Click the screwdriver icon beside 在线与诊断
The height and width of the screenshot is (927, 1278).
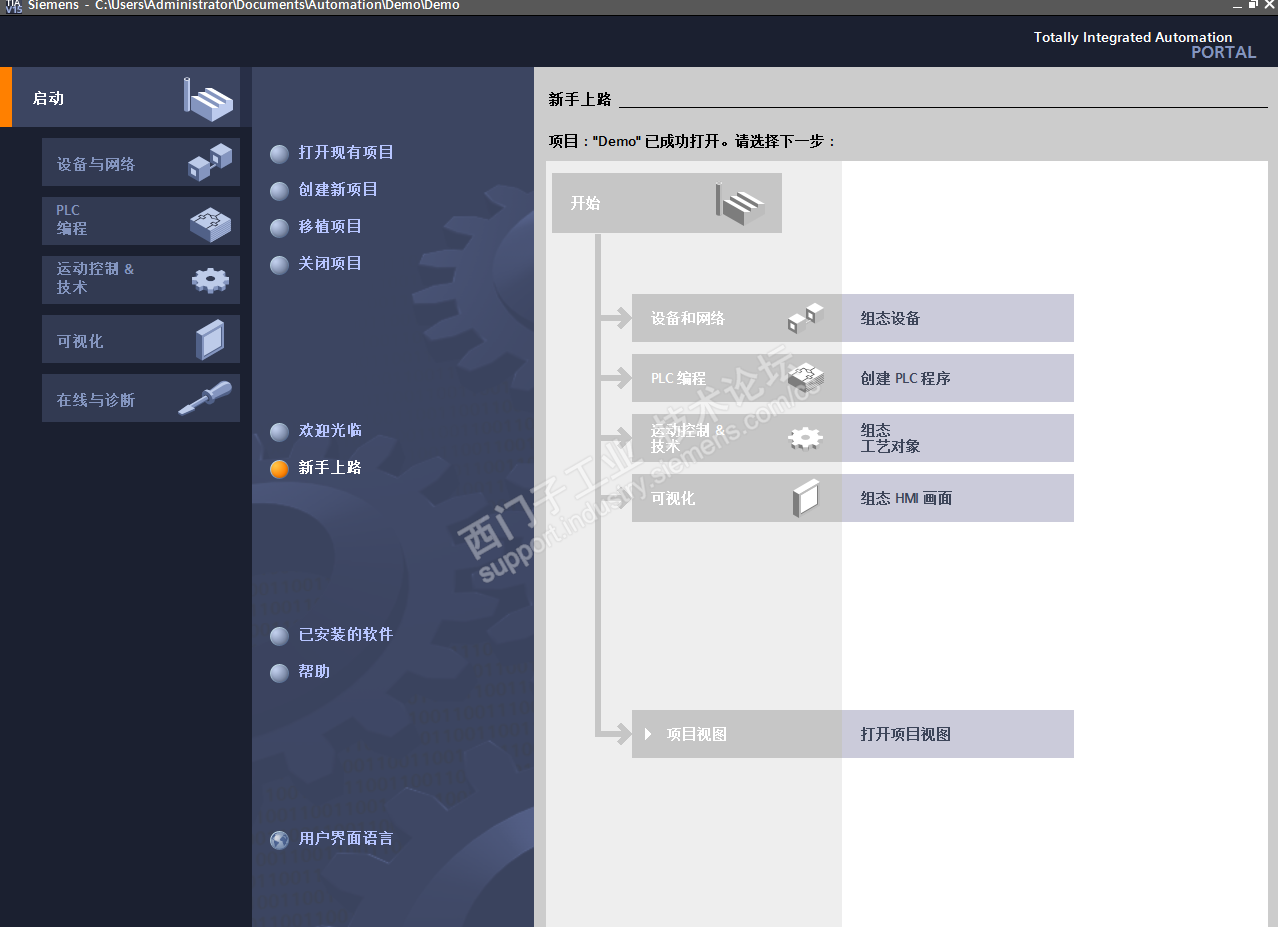[205, 398]
